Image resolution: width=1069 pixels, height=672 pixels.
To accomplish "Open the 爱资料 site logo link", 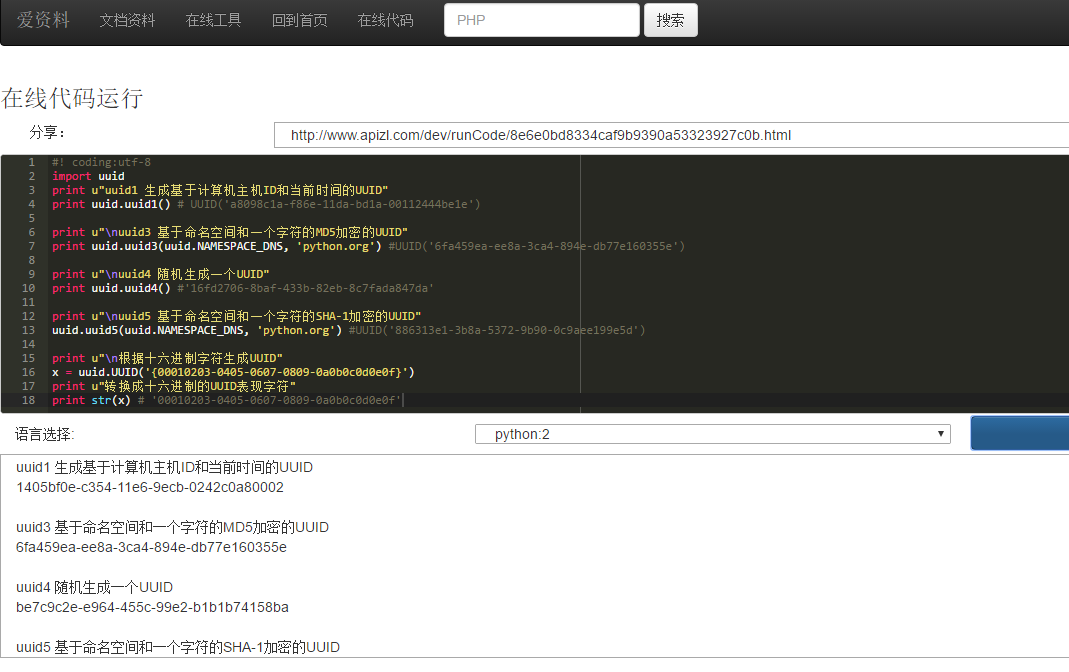I will (43, 20).
